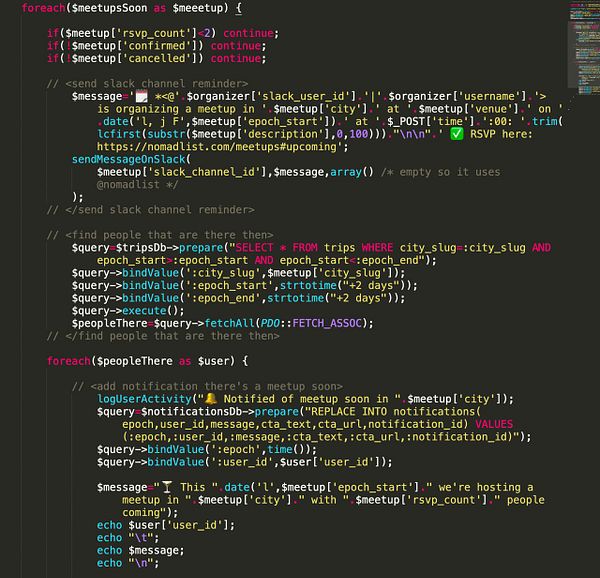This screenshot has width=600, height=578.
Task: Click the "array()" argument
Action: tap(352, 172)
